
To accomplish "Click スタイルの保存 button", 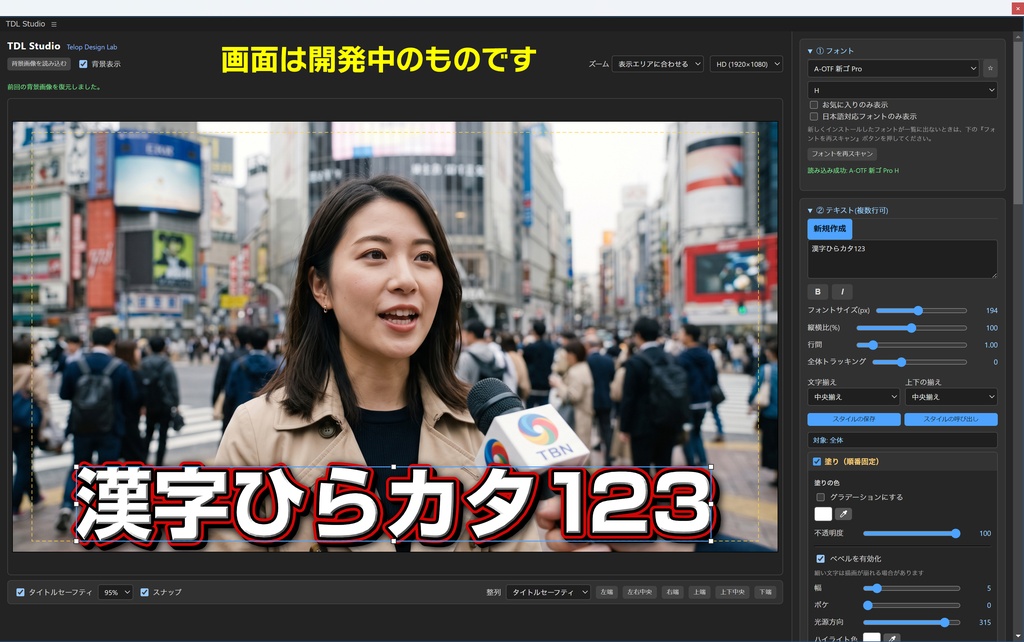I will pos(854,419).
